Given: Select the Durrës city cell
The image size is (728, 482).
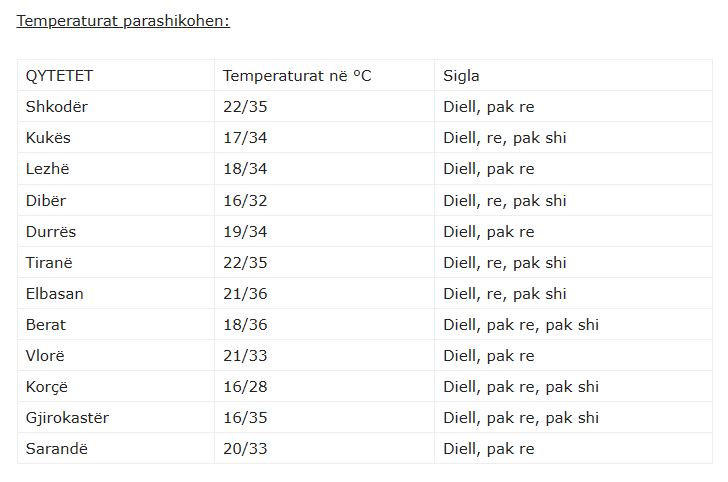Looking at the screenshot, I should point(51,231).
